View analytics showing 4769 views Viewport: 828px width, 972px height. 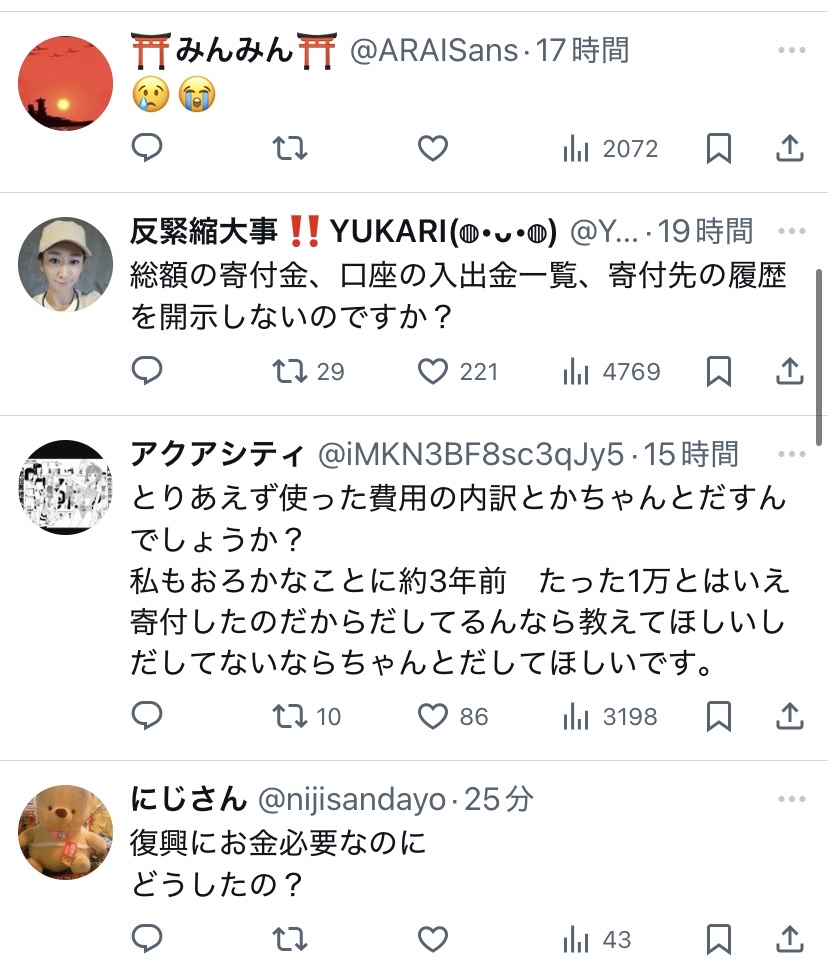pos(611,372)
